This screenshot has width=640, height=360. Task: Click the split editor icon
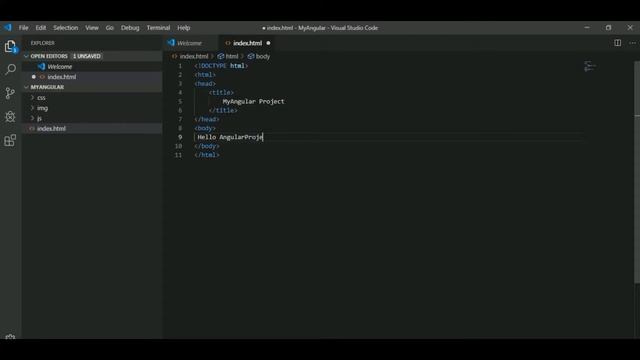click(618, 43)
